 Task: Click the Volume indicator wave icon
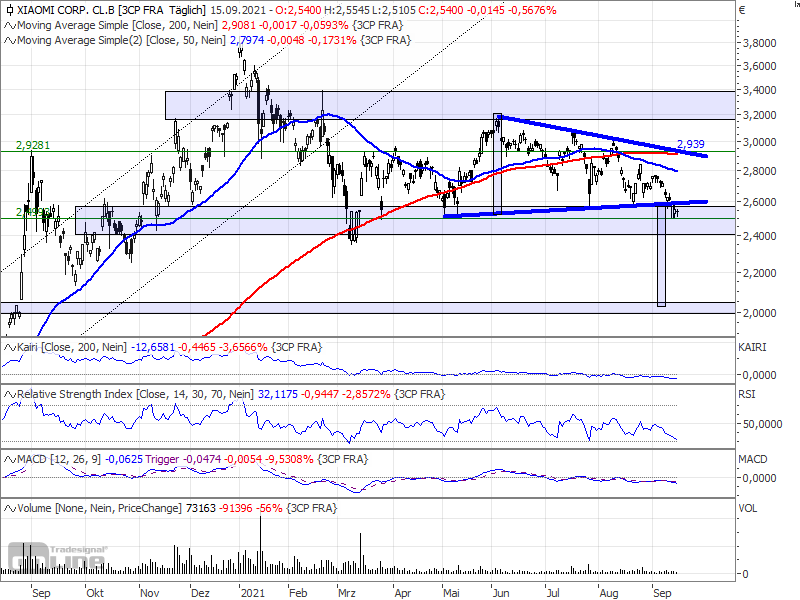pyautogui.click(x=8, y=509)
